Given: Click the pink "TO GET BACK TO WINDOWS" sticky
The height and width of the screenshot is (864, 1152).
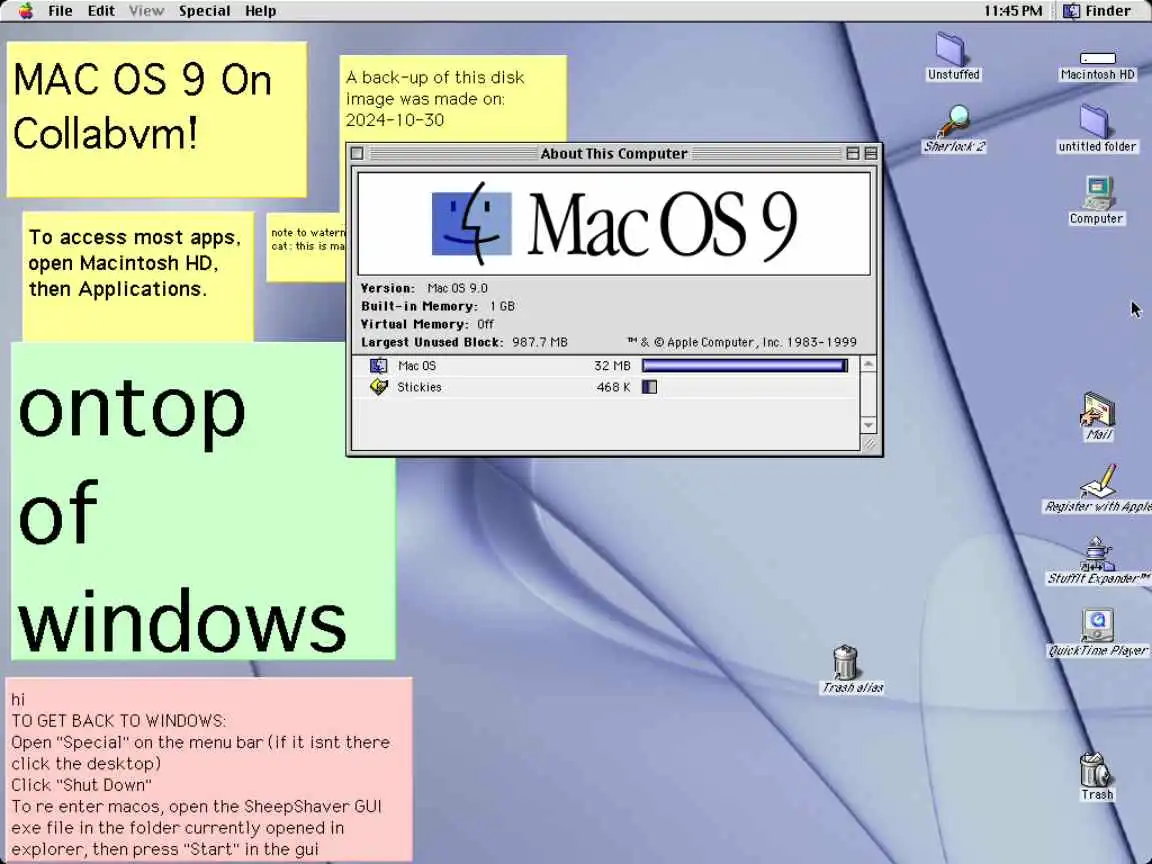Looking at the screenshot, I should point(209,769).
